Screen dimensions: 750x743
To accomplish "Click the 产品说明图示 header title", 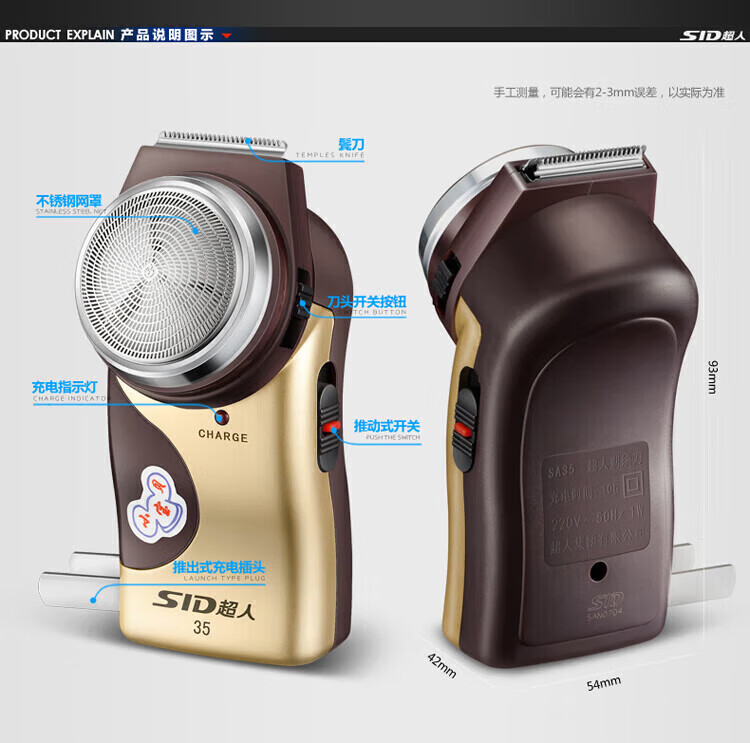I will (167, 35).
